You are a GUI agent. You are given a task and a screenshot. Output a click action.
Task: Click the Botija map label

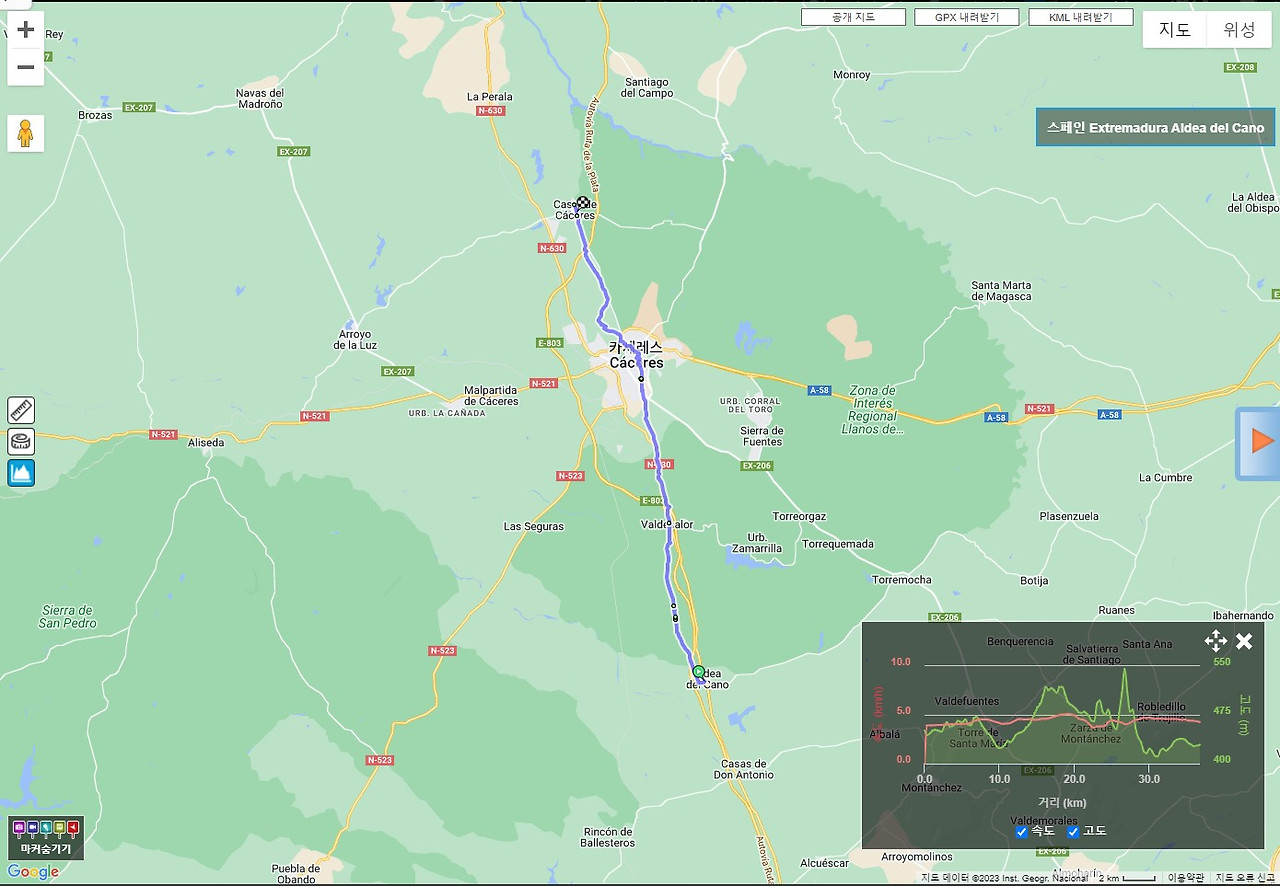1034,581
